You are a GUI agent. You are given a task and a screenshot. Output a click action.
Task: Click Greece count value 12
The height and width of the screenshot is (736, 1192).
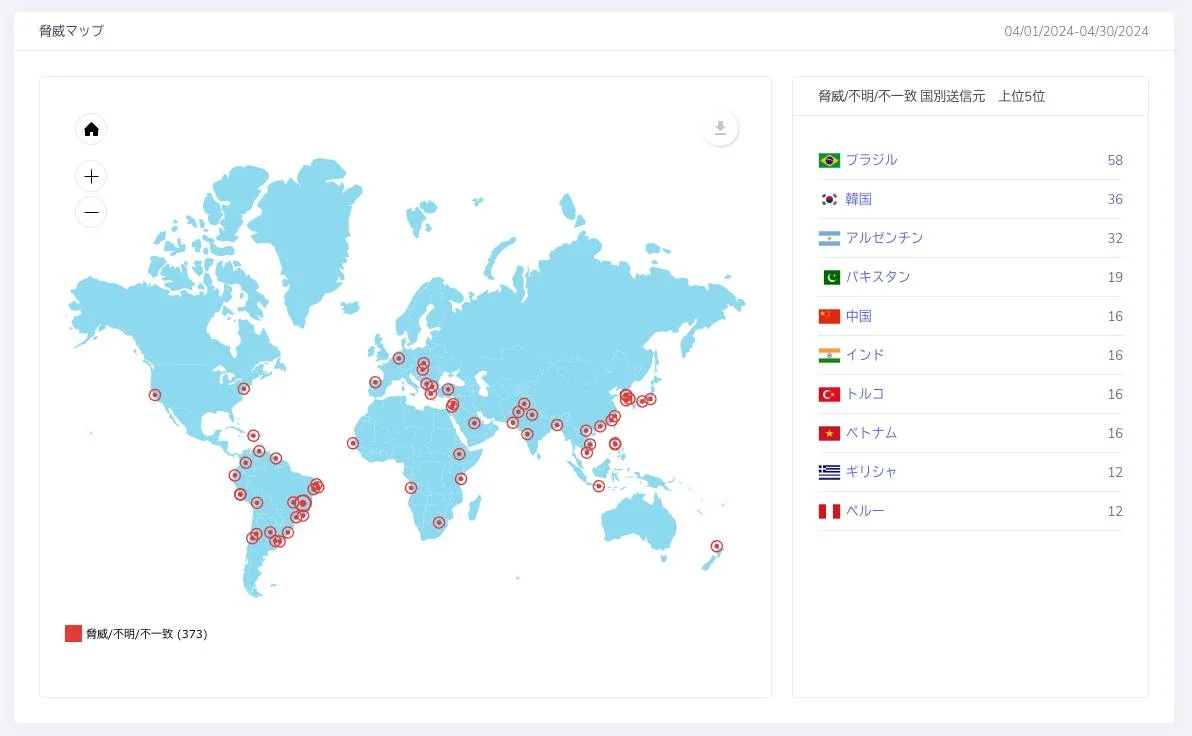coord(1114,472)
